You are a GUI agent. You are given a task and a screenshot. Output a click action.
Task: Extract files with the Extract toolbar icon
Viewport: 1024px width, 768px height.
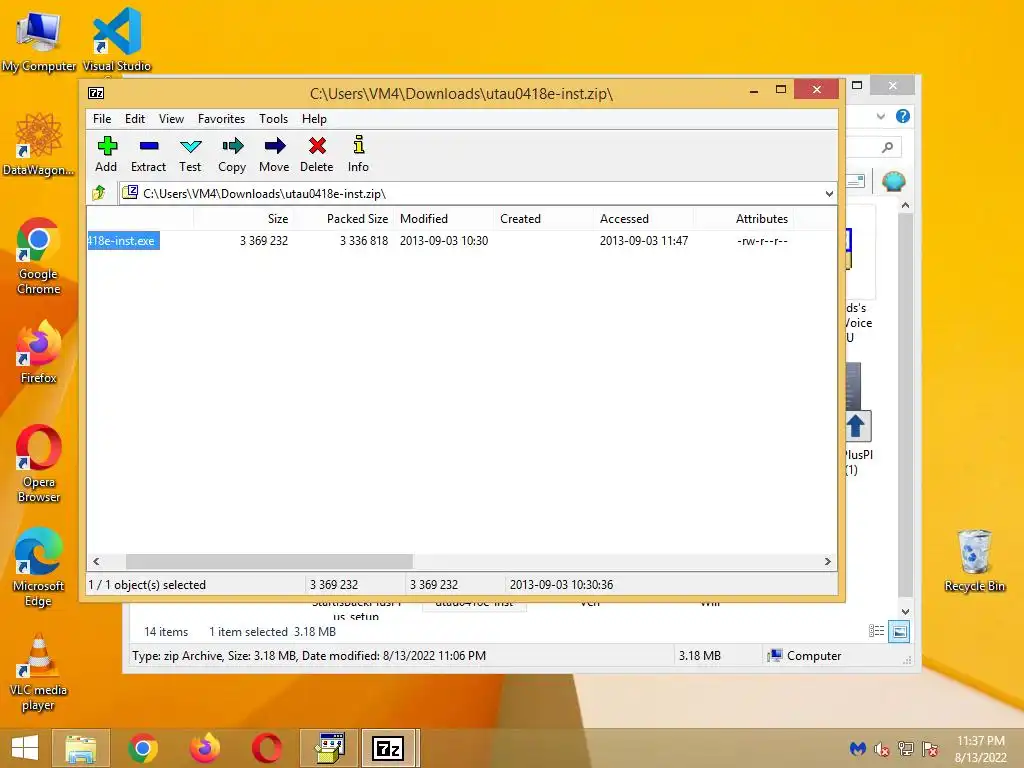(x=148, y=154)
